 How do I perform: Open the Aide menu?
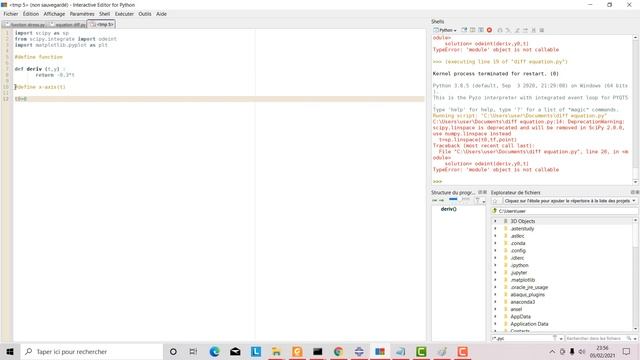pyautogui.click(x=161, y=14)
